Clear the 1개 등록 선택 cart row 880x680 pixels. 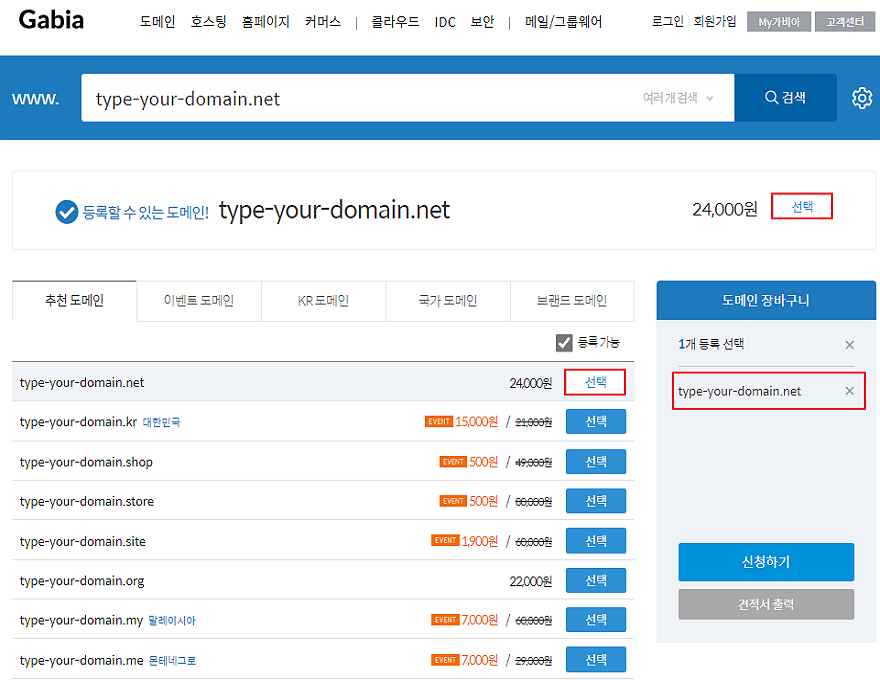pos(849,345)
